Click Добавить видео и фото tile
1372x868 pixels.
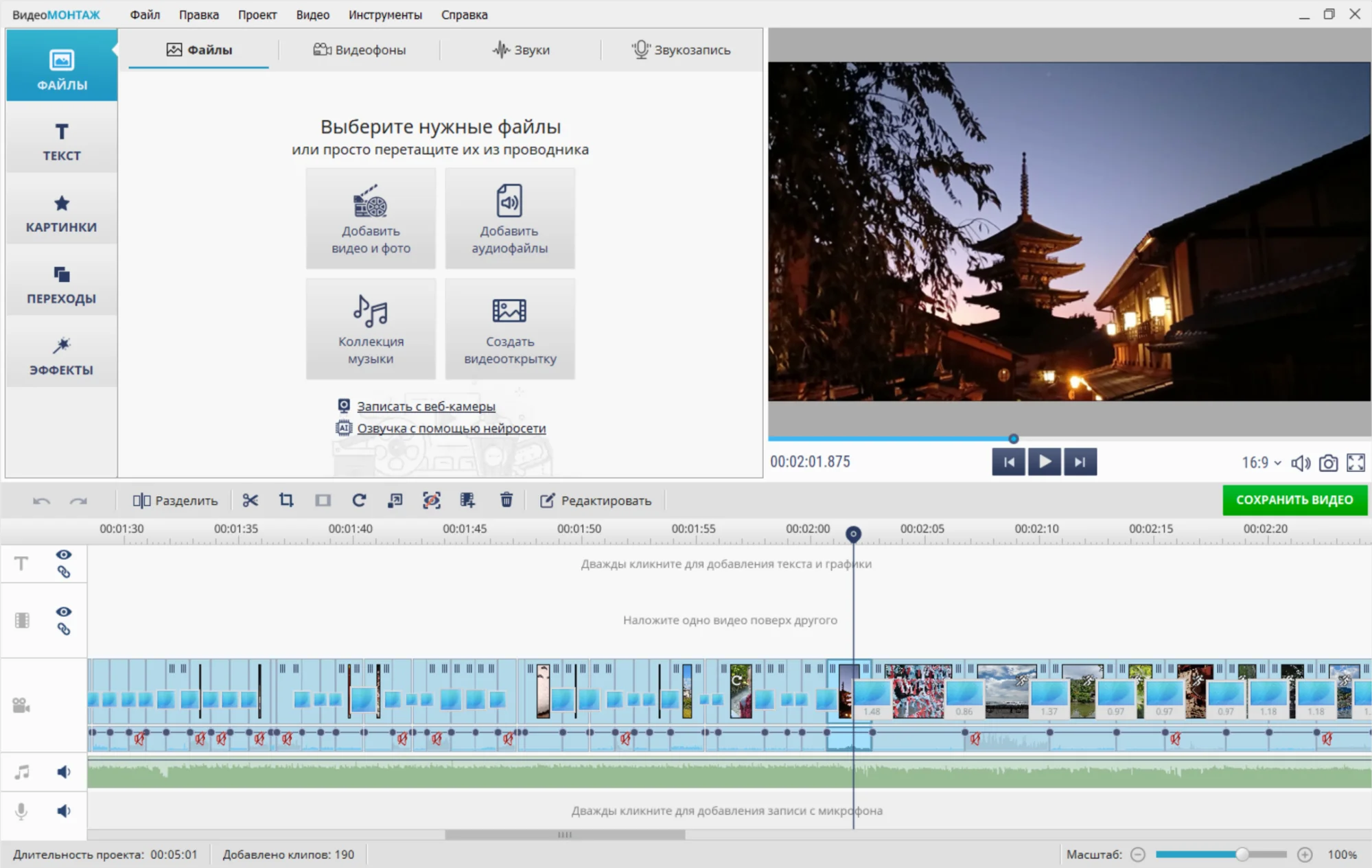[371, 218]
